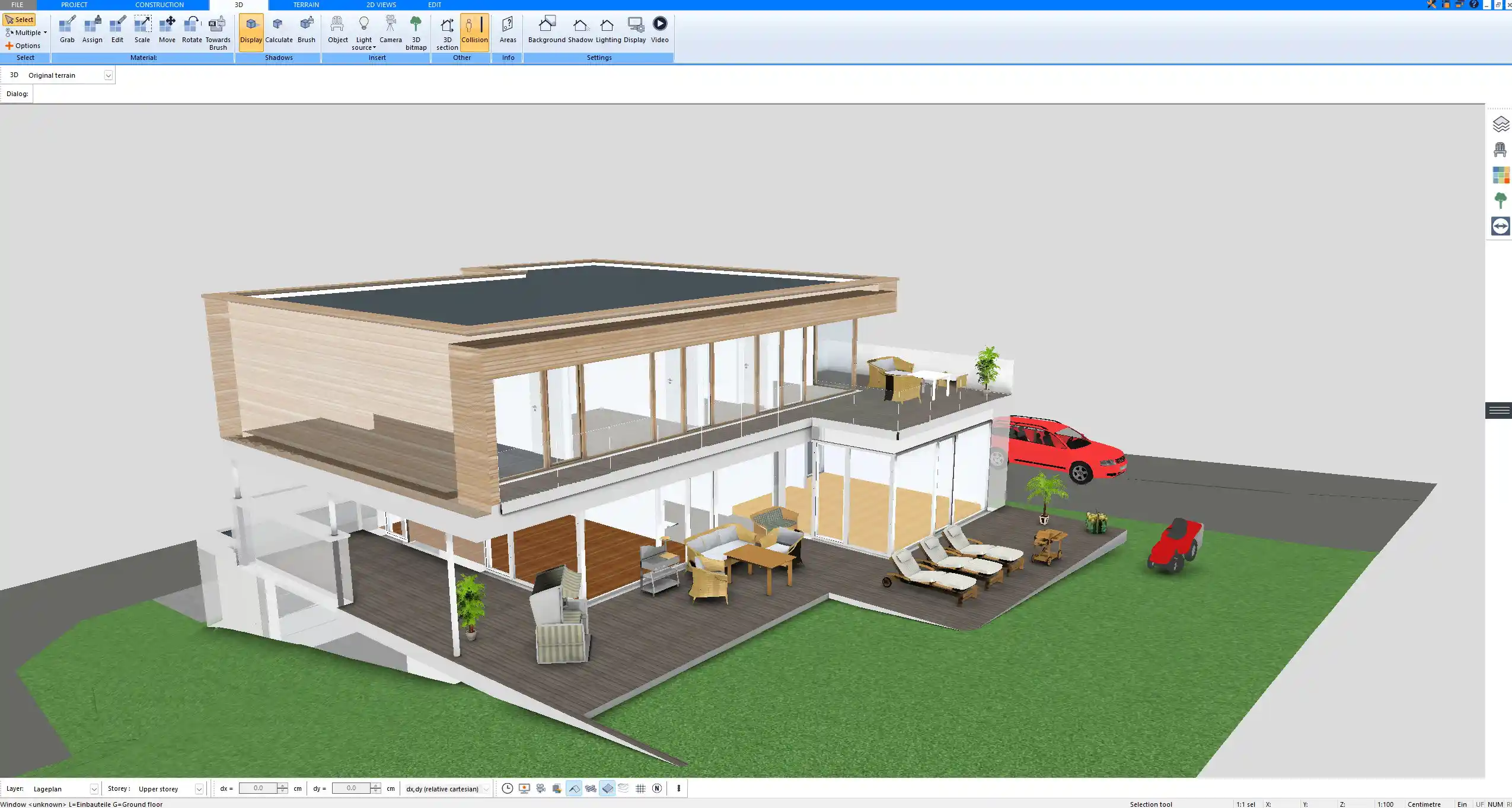Open Lighting settings
Image resolution: width=1512 pixels, height=808 pixels.
point(608,30)
